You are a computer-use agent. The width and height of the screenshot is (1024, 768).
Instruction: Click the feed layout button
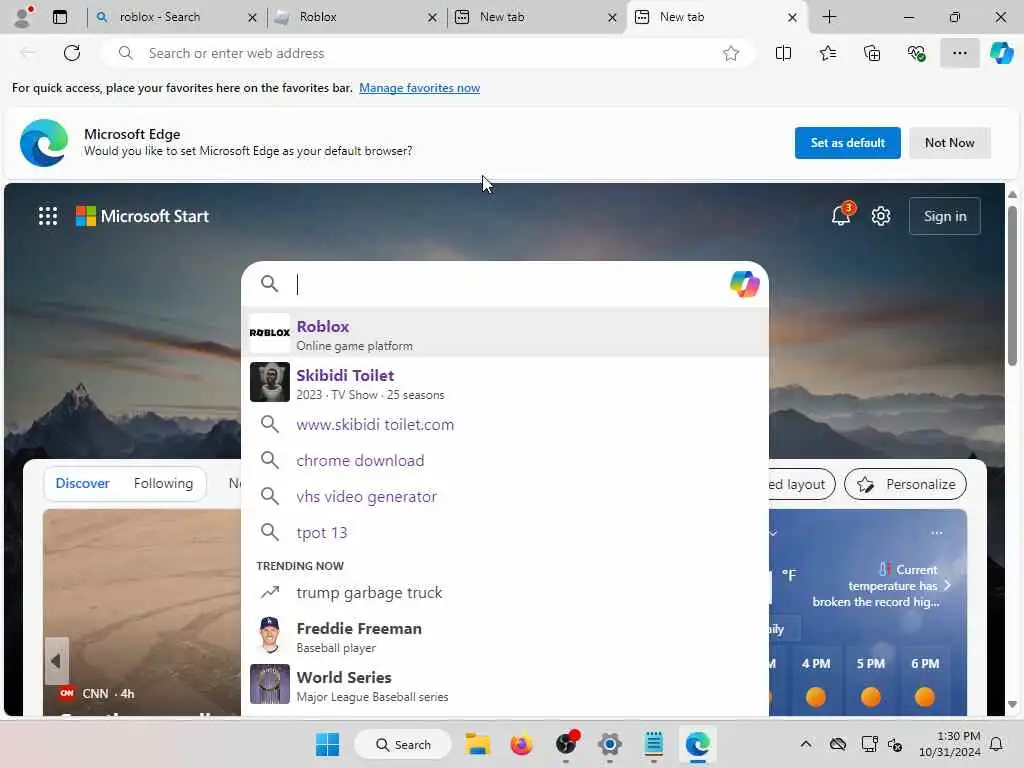point(801,484)
